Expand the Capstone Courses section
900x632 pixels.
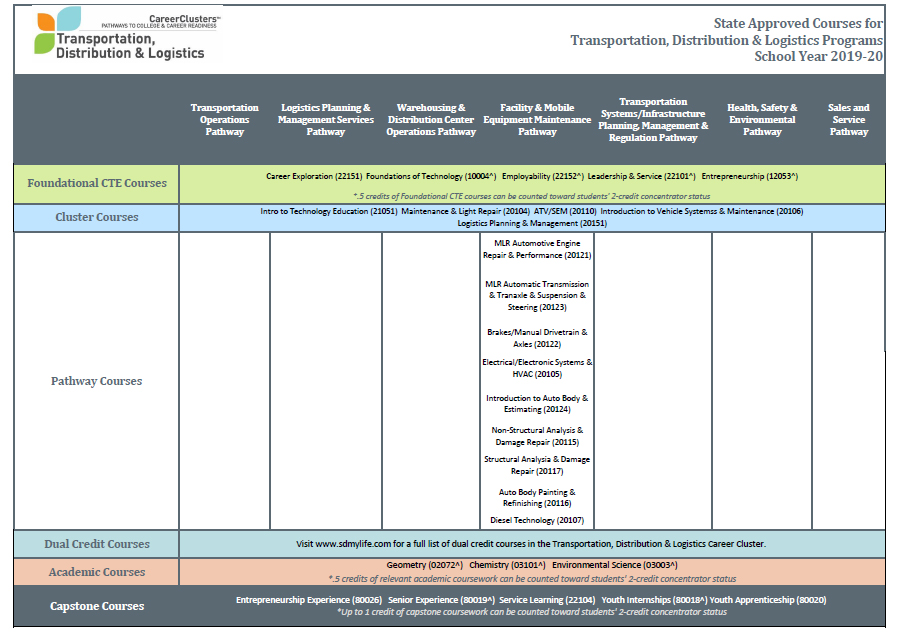97,606
